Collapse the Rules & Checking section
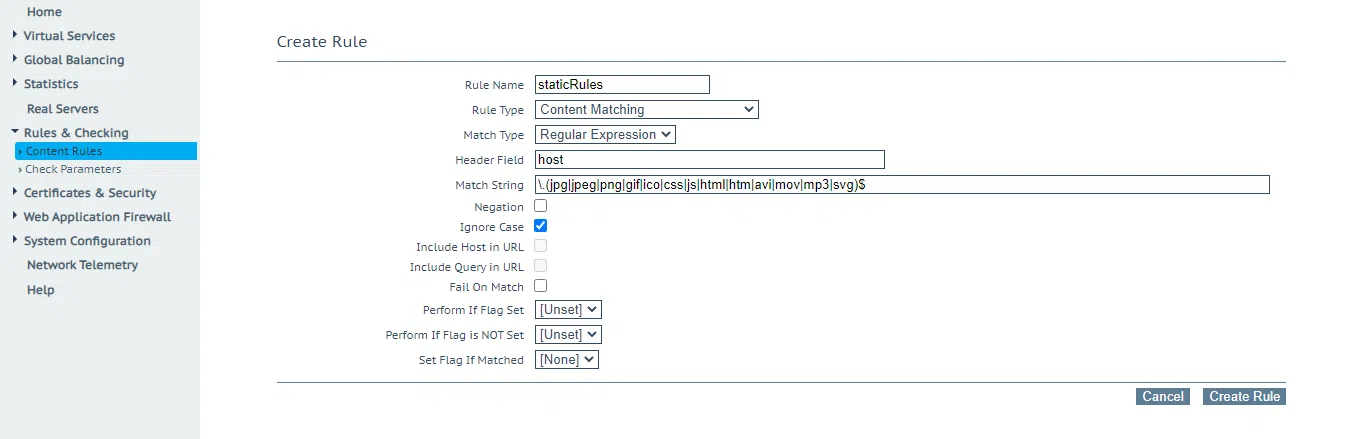Viewport: 1361px width, 439px height. tap(15, 132)
